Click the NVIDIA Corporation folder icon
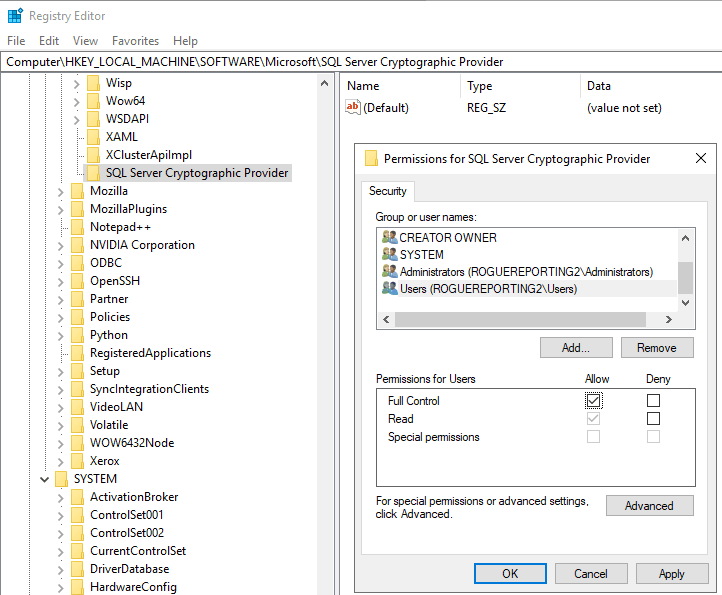The height and width of the screenshot is (595, 722). pyautogui.click(x=77, y=245)
